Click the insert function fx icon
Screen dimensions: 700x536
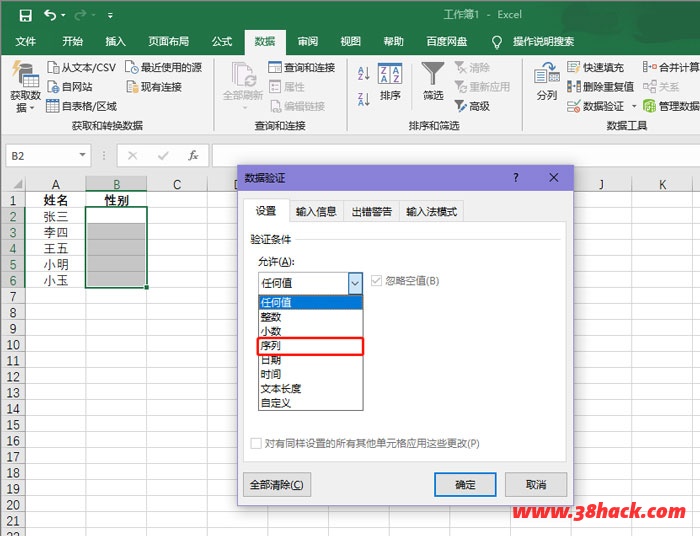click(x=192, y=156)
